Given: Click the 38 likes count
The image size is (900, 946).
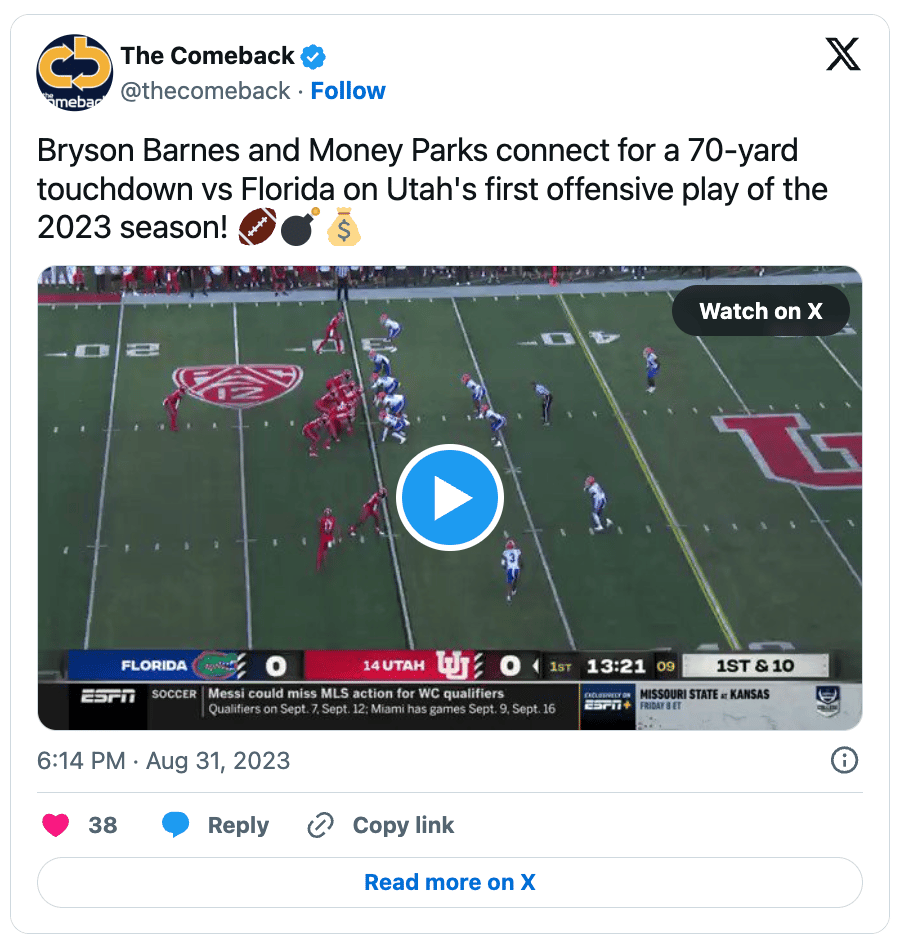Looking at the screenshot, I should coord(103,825).
